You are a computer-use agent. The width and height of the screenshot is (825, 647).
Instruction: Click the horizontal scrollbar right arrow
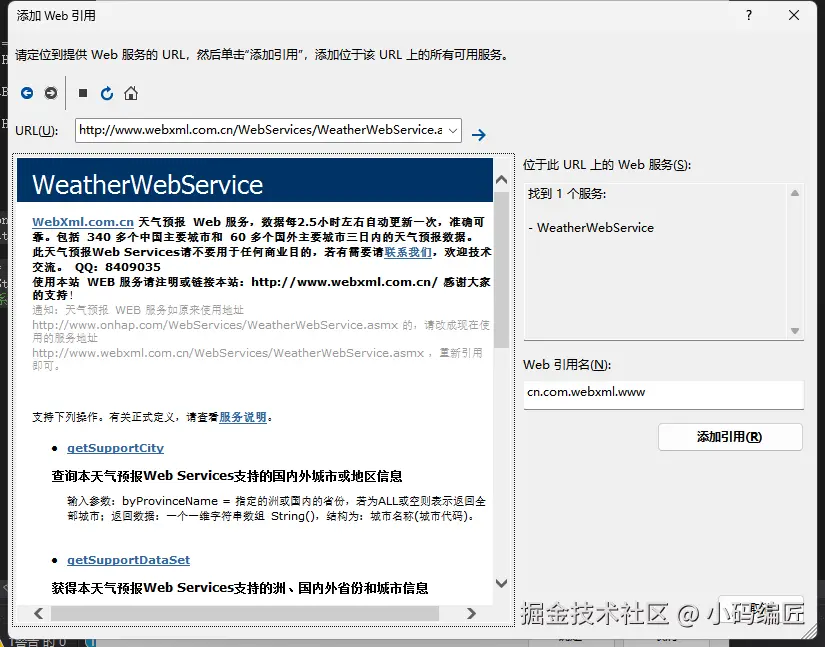471,613
